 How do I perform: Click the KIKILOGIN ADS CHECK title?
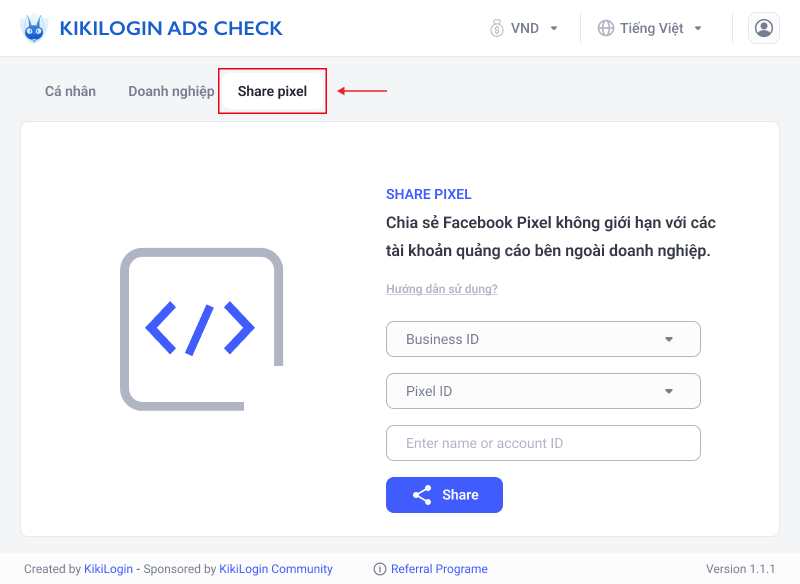[x=171, y=29]
